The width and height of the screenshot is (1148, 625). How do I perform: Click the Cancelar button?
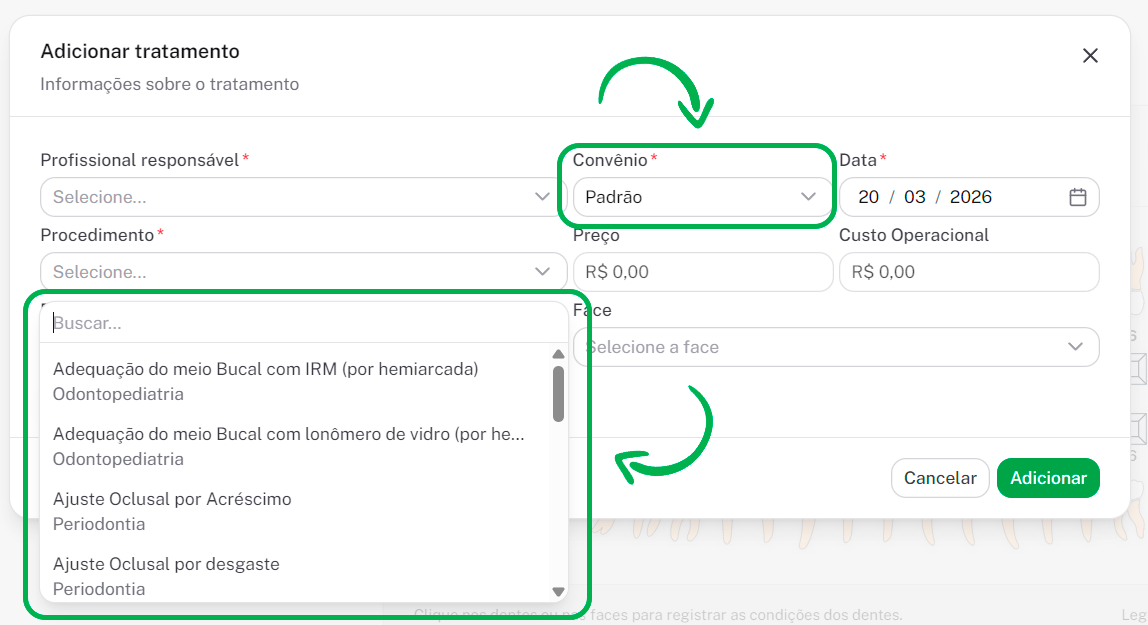[939, 478]
